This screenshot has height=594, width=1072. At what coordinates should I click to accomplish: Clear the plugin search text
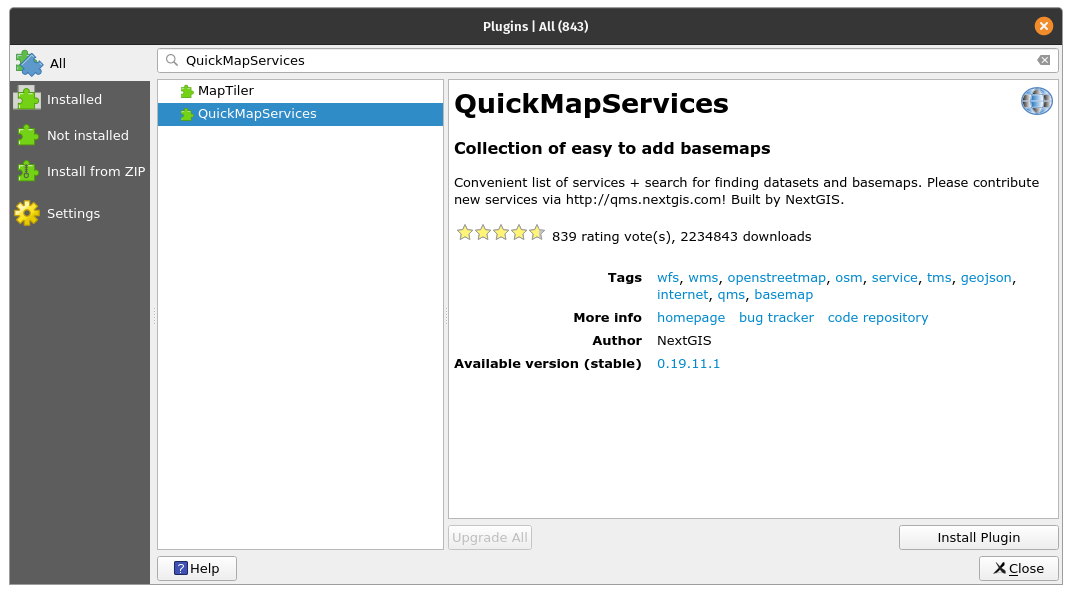(1043, 60)
